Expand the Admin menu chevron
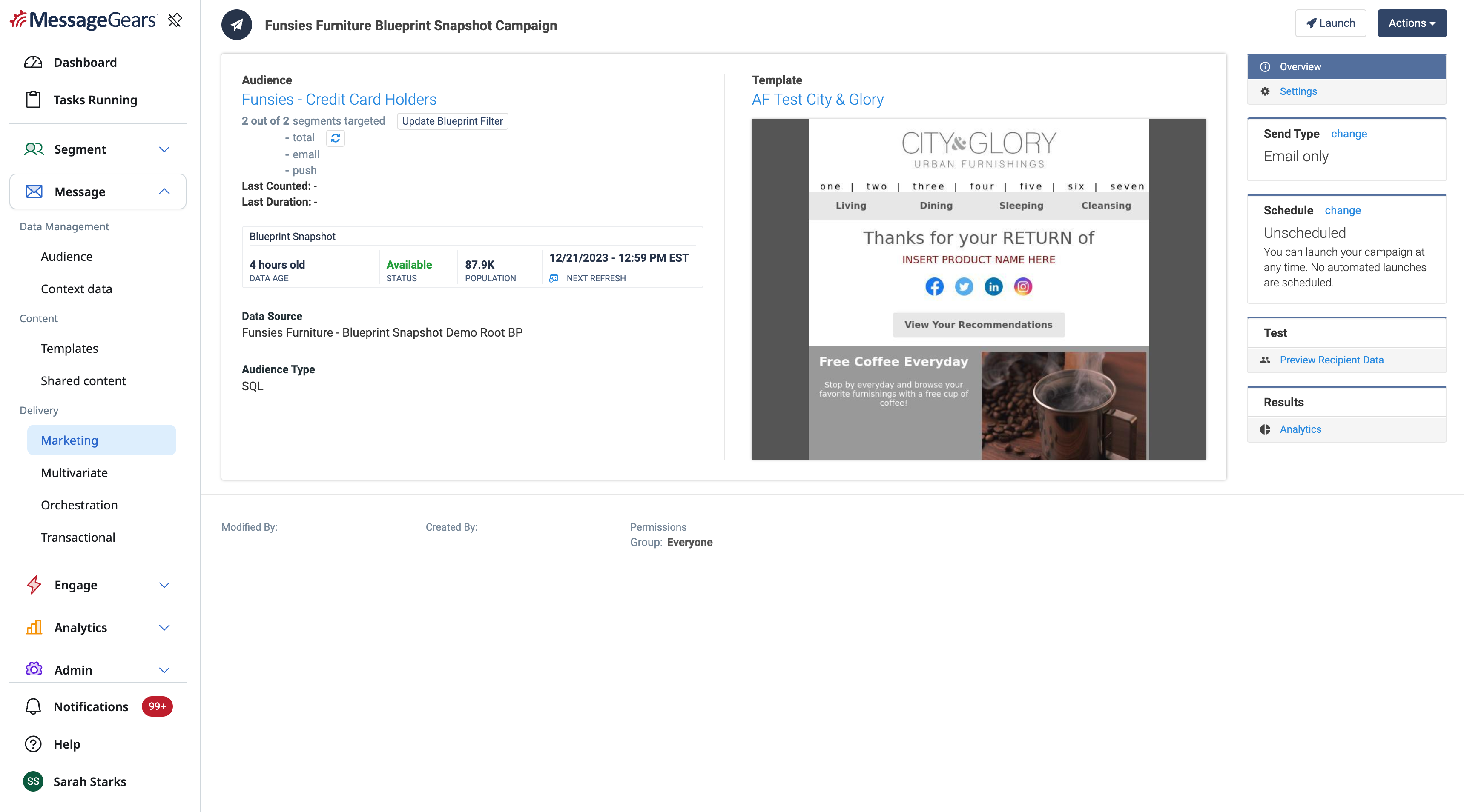 pyautogui.click(x=164, y=670)
